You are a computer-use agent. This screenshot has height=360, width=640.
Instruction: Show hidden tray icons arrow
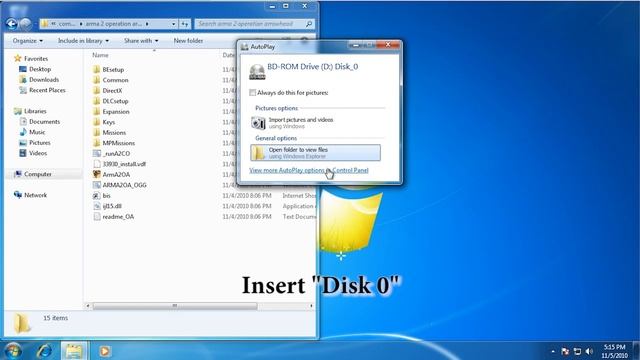[x=553, y=351]
